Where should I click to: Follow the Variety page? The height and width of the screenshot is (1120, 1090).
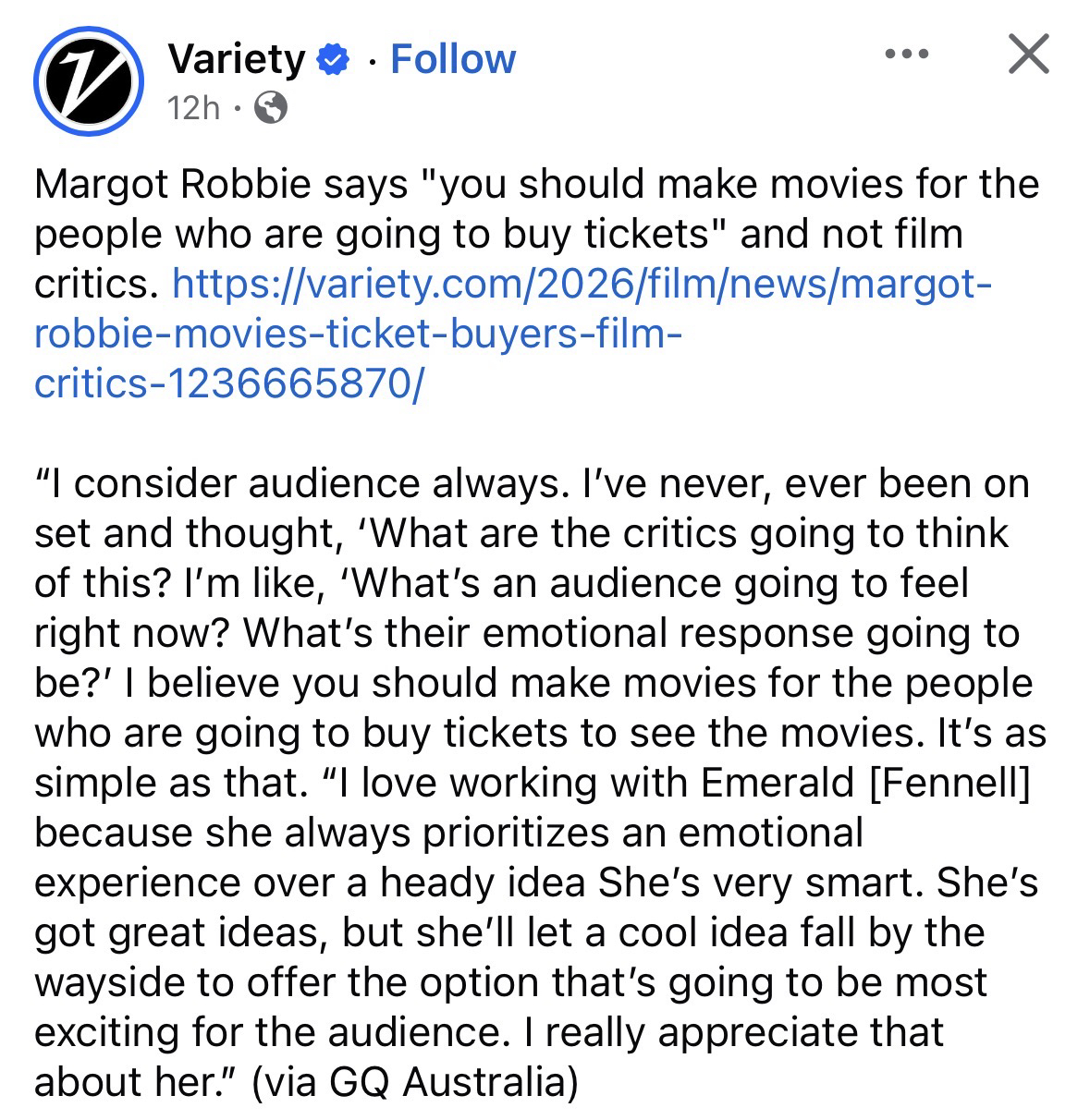pyautogui.click(x=453, y=59)
